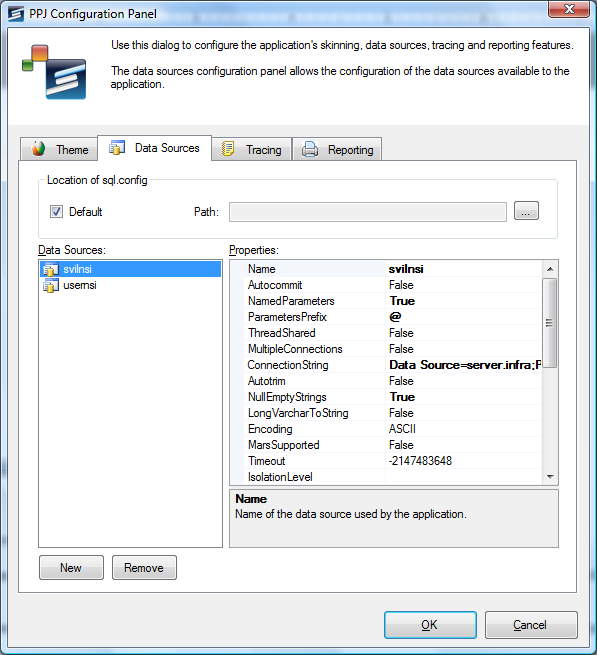The image size is (597, 655).
Task: Click the usemsi data source icon
Action: 51,285
